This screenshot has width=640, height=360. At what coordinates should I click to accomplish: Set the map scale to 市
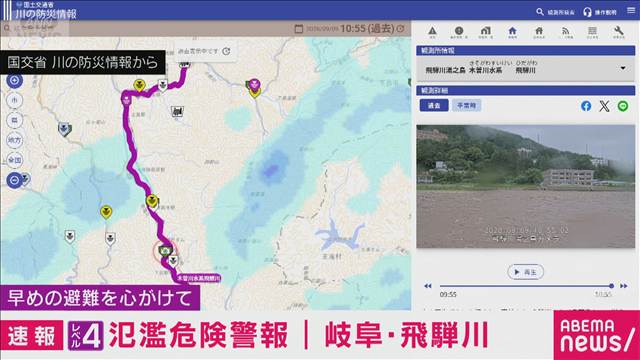[15, 100]
